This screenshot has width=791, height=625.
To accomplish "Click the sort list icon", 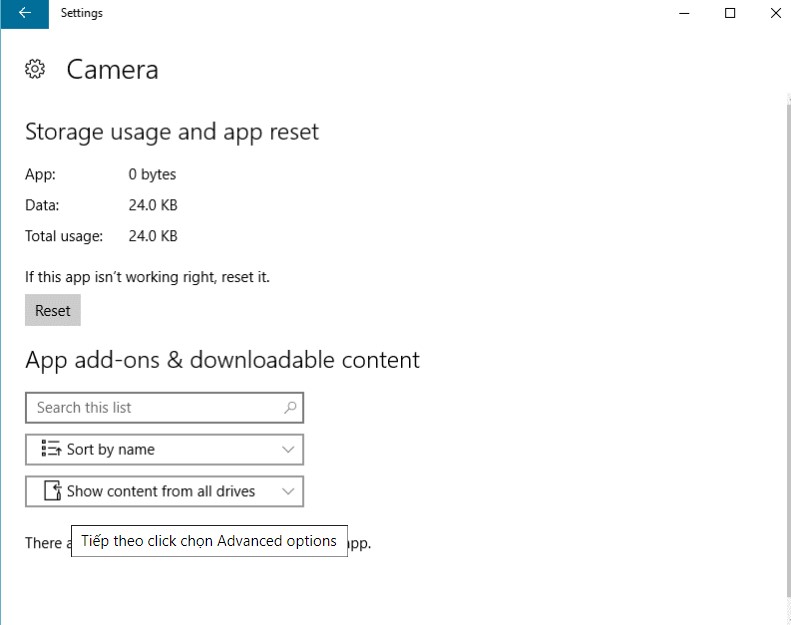I will pos(51,449).
